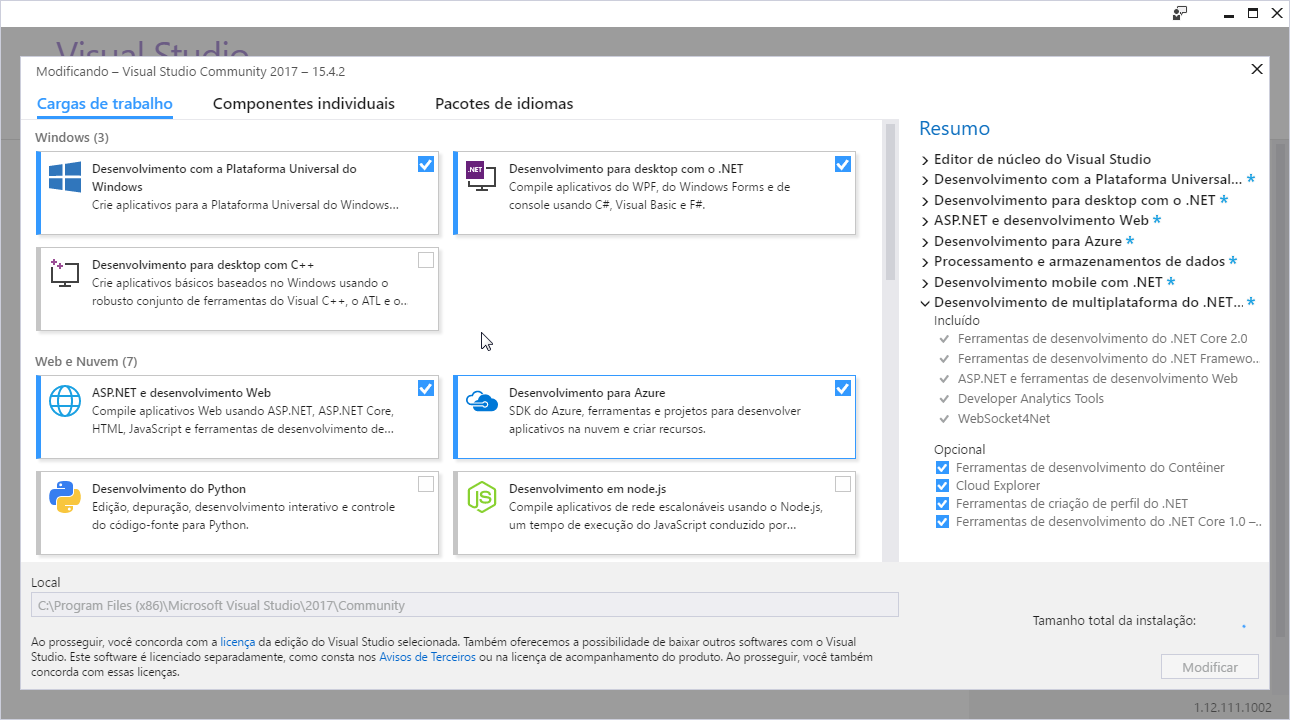Click the node.js workload icon
This screenshot has height=720, width=1290.
coord(482,497)
